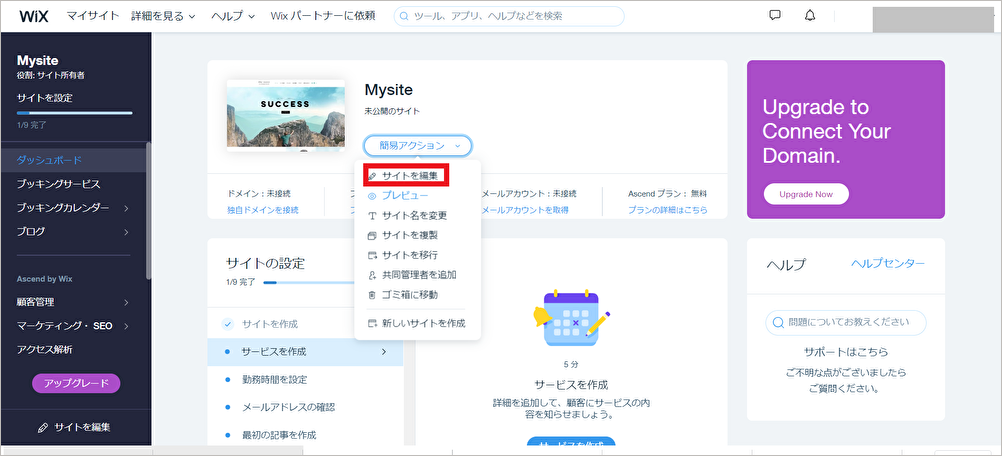Click the sidebar サイトを設定 progress bar

[74, 113]
